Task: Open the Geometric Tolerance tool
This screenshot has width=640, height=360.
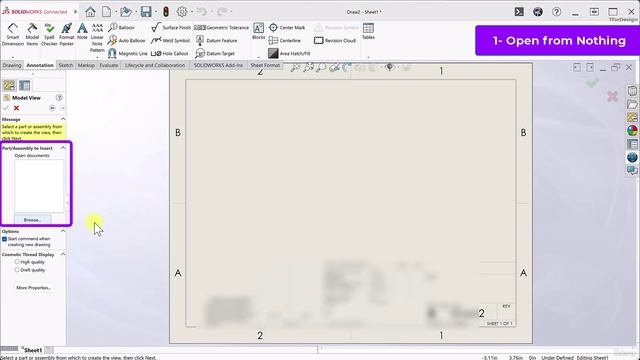Action: coord(221,27)
